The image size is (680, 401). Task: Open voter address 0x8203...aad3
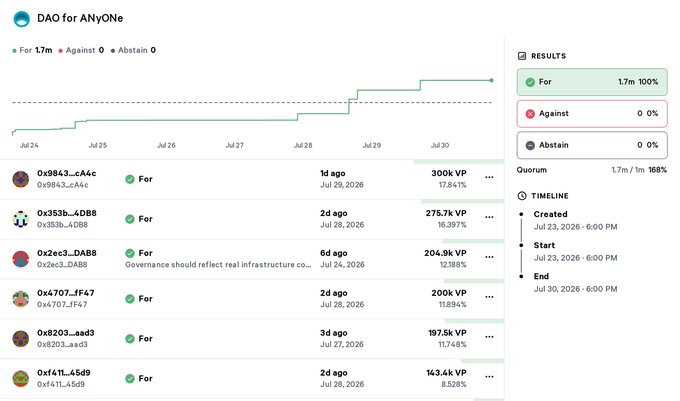[x=65, y=333]
